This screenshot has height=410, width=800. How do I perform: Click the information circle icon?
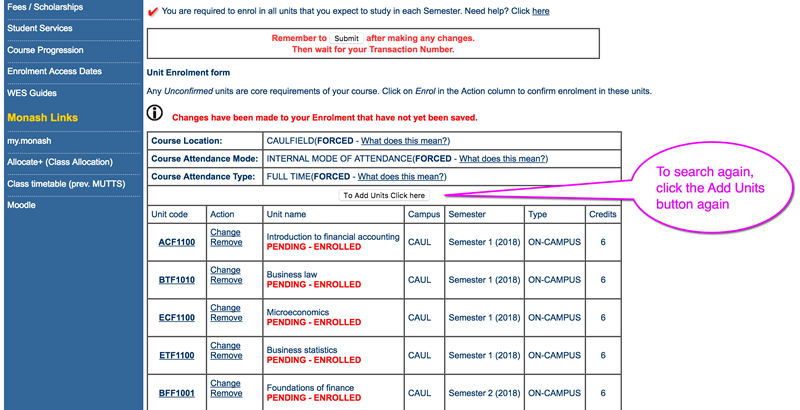click(155, 113)
